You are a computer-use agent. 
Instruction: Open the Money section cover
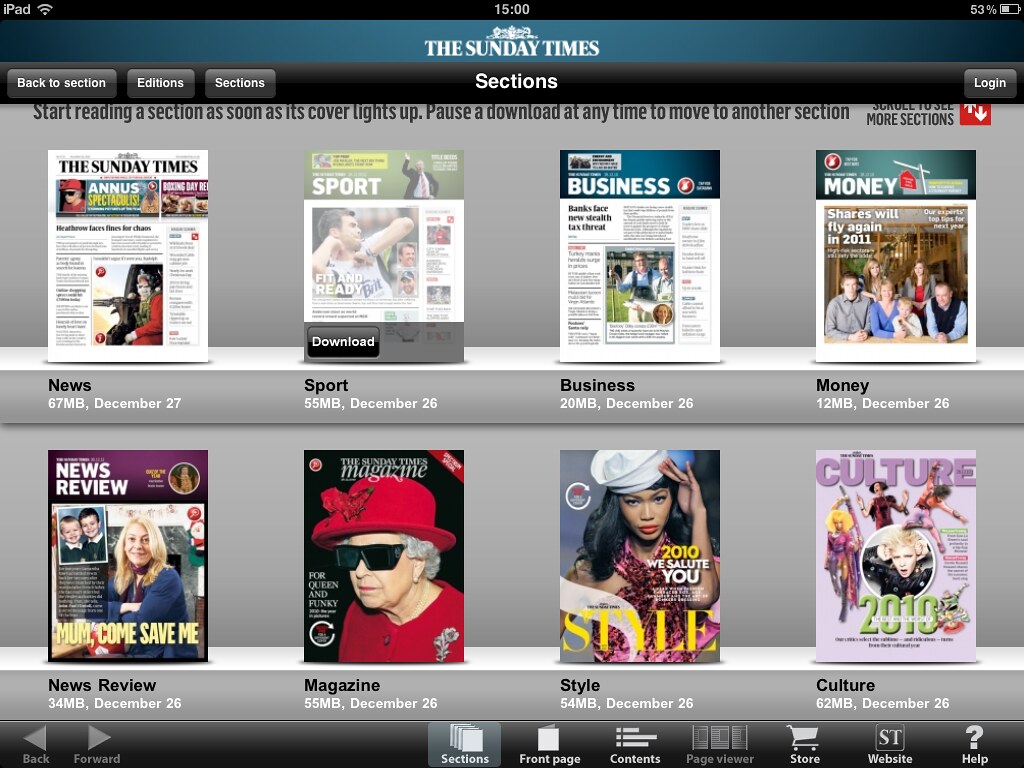click(x=896, y=256)
